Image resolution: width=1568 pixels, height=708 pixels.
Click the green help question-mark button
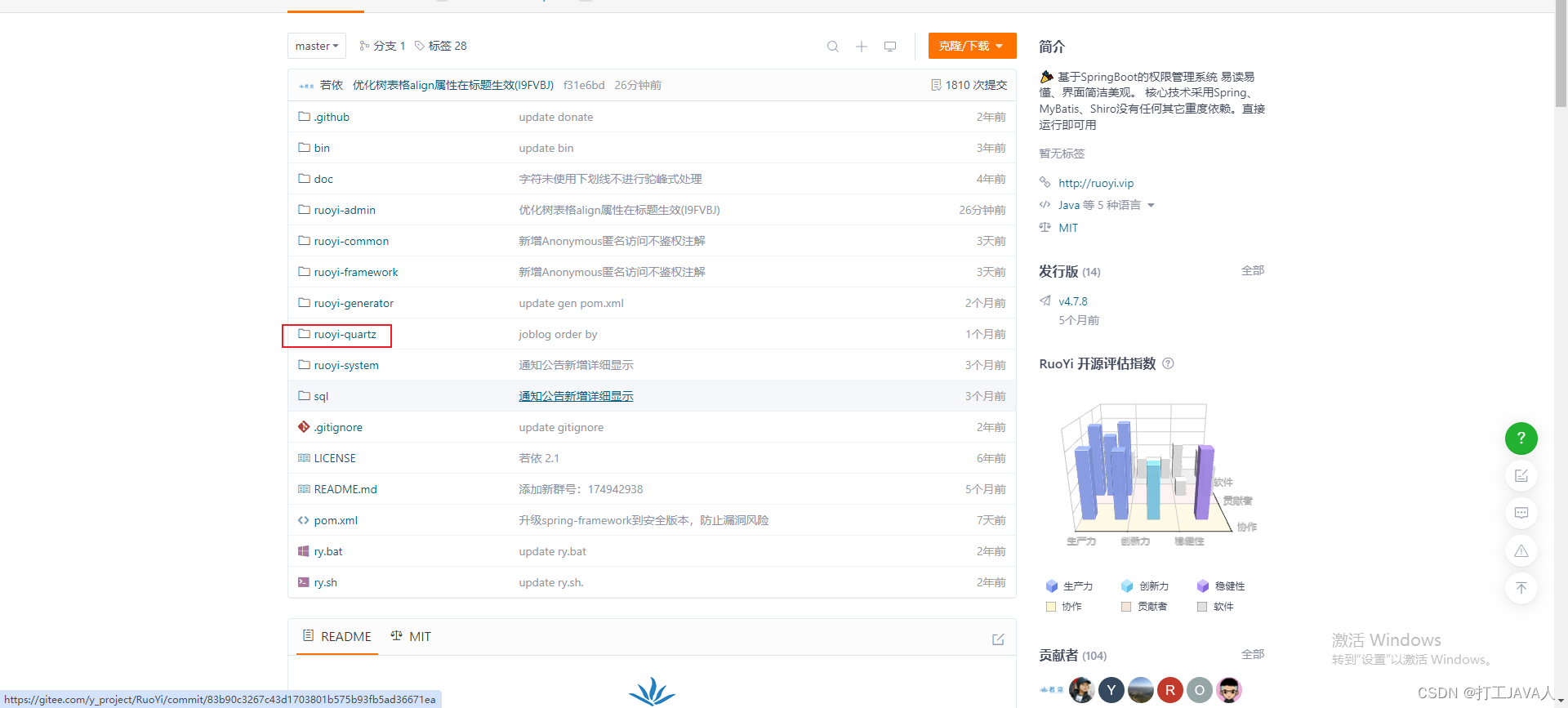(x=1521, y=439)
